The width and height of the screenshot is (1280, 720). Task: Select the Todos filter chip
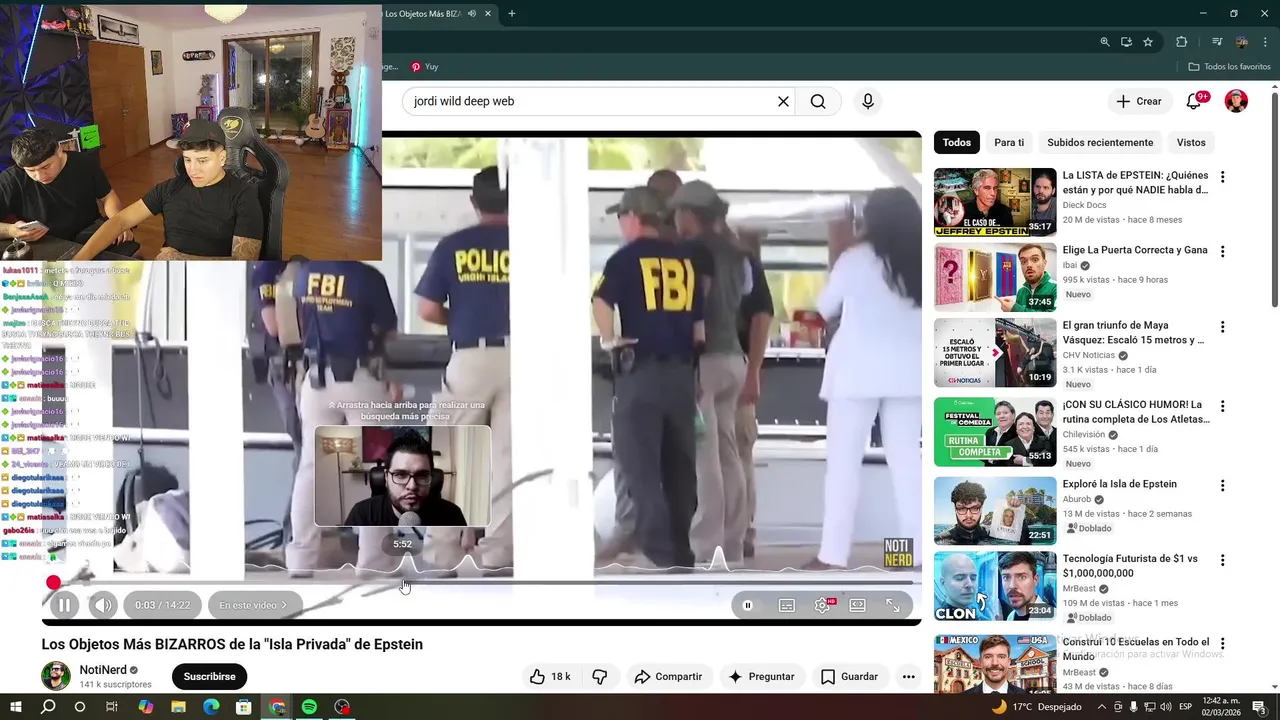[957, 142]
